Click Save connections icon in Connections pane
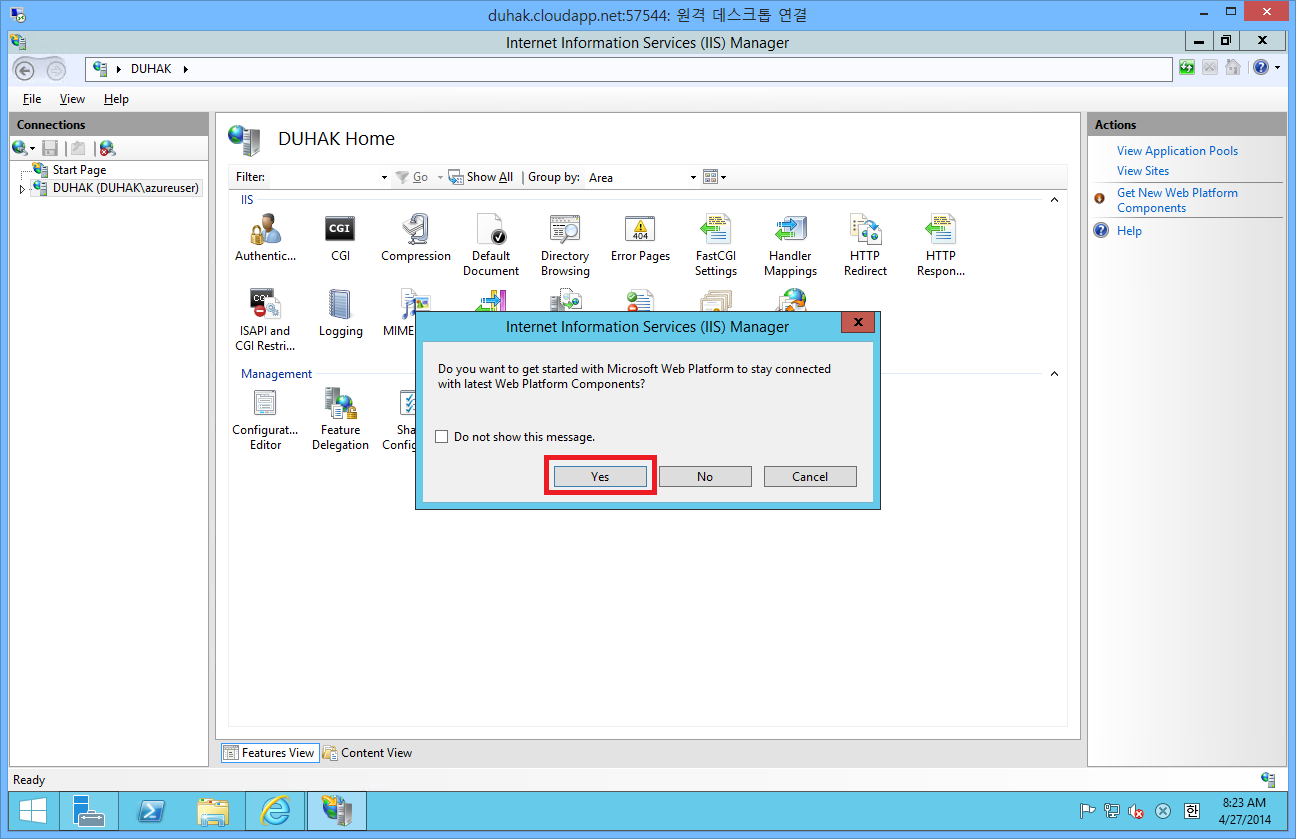Image resolution: width=1296 pixels, height=839 pixels. [50, 148]
